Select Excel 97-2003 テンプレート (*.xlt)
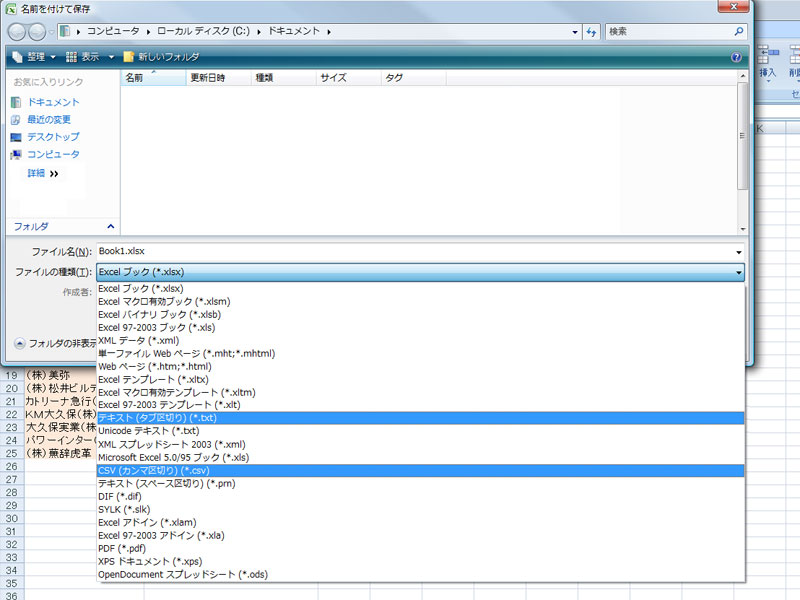Image resolution: width=800 pixels, height=600 pixels. pos(420,405)
